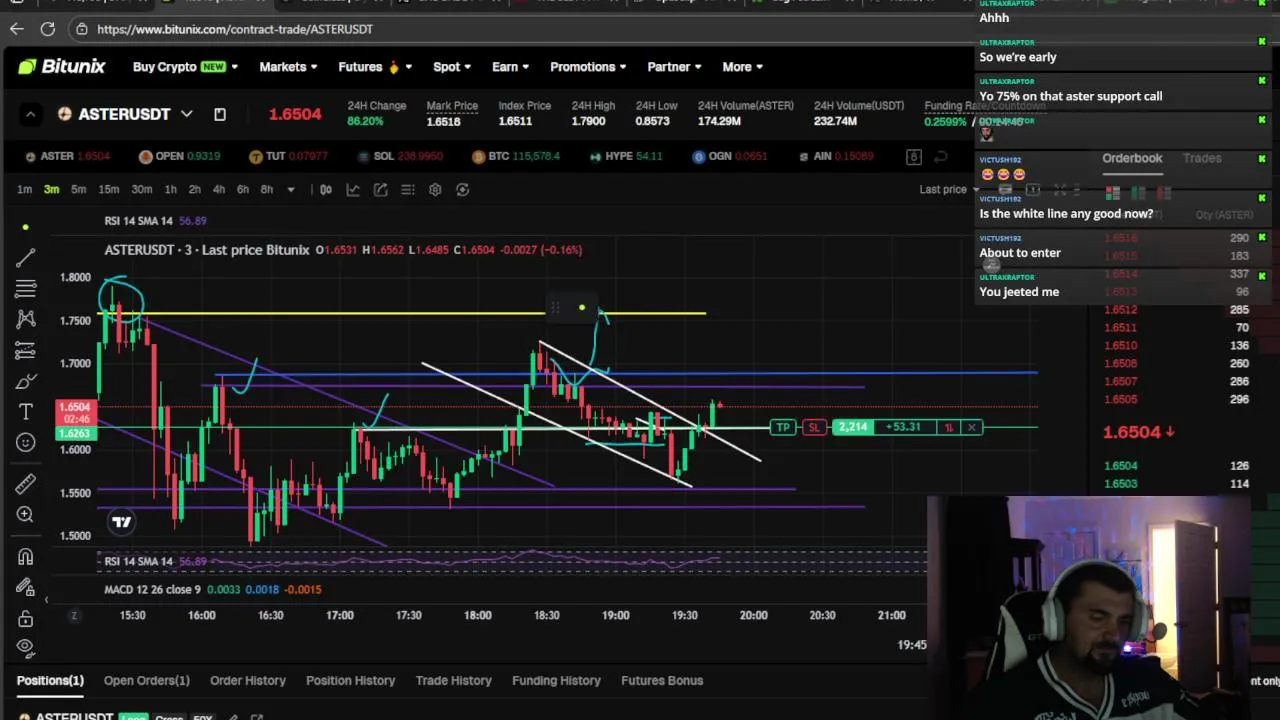Set TP on the chart position line
The height and width of the screenshot is (720, 1280).
783,428
